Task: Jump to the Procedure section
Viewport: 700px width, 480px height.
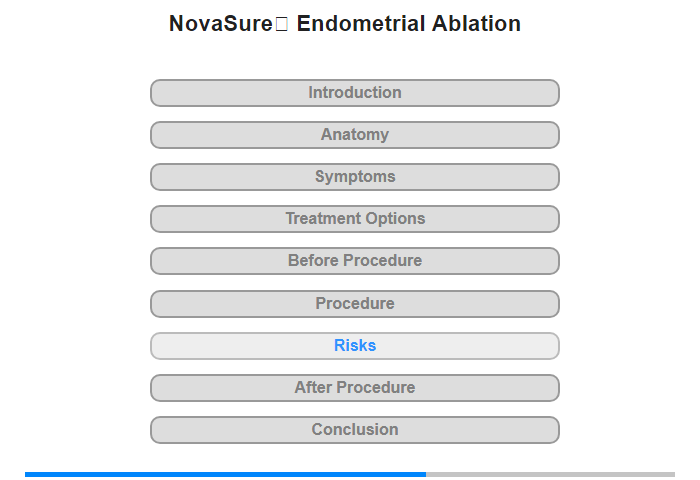Action: click(355, 304)
